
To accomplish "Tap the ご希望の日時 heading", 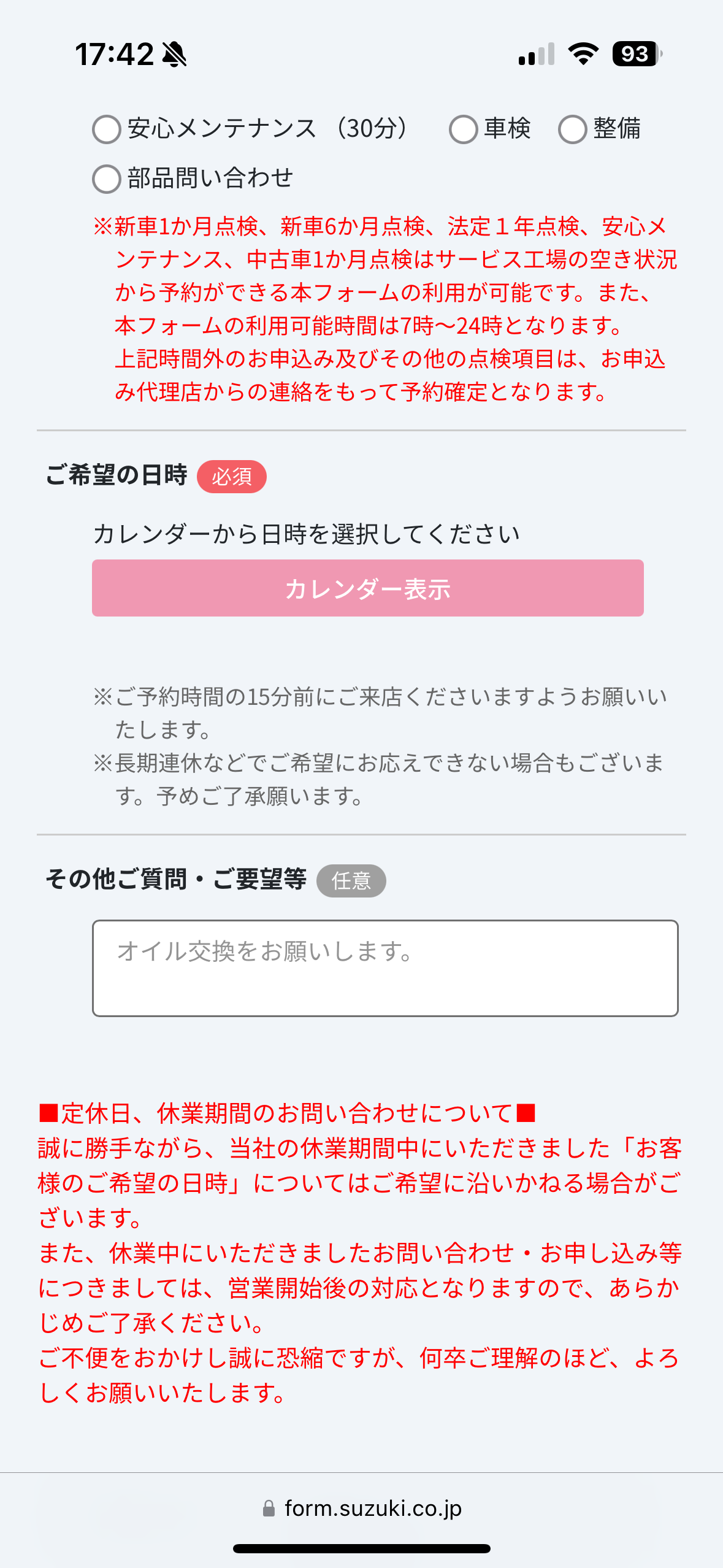I will click(117, 475).
